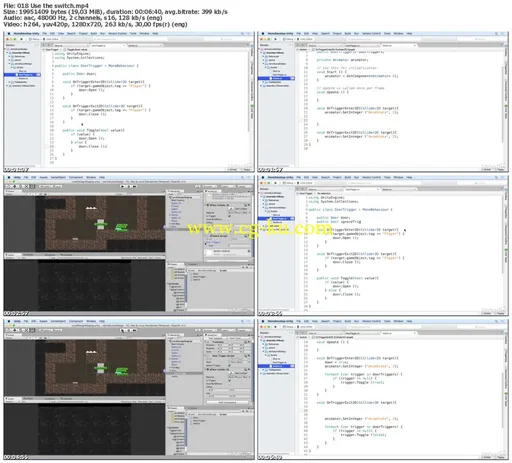Open File menu in first DoorTrigger code frame
The width and height of the screenshot is (512, 463).
[x=44, y=33]
